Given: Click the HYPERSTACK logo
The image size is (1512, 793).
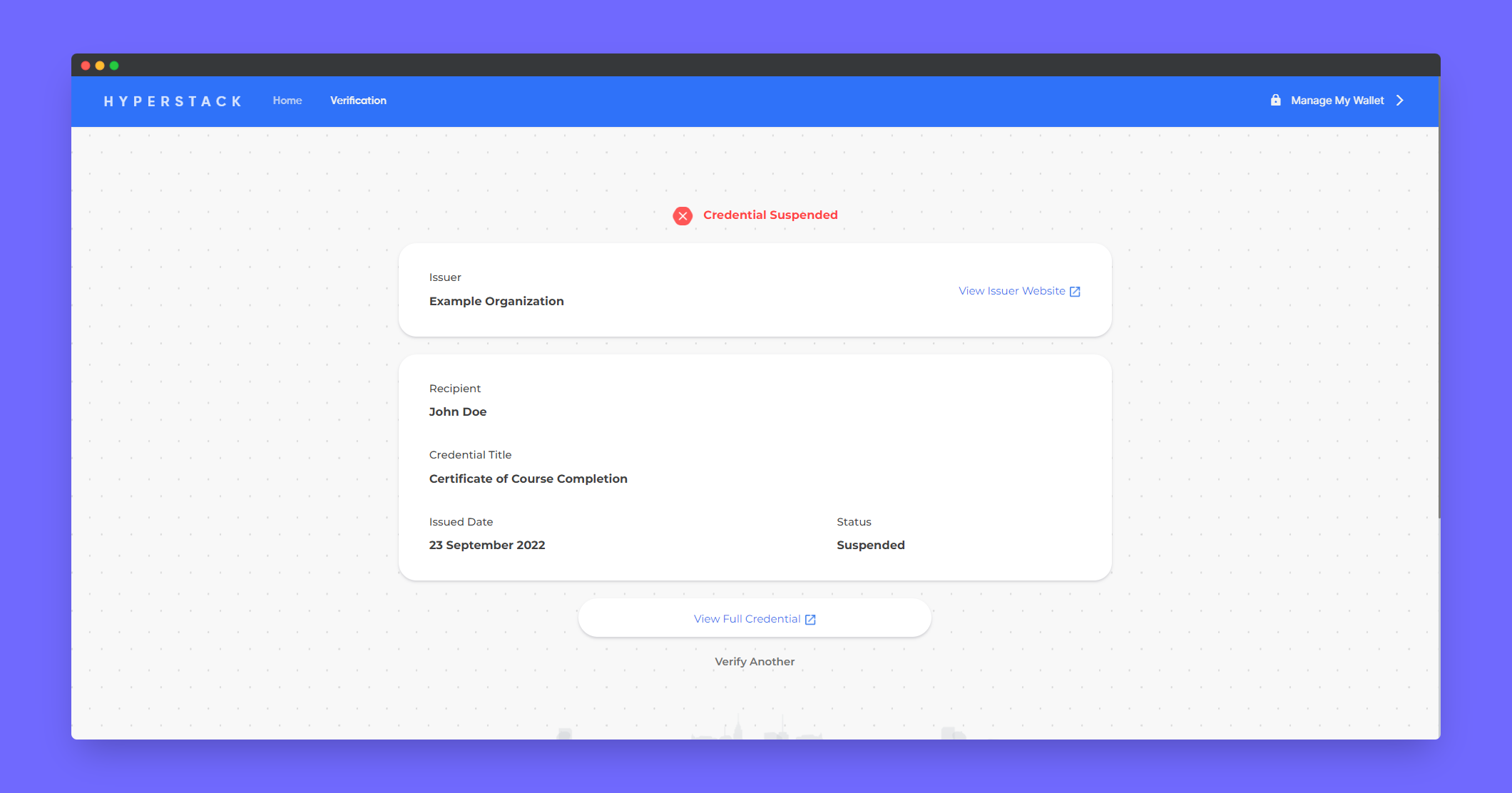Looking at the screenshot, I should tap(173, 101).
